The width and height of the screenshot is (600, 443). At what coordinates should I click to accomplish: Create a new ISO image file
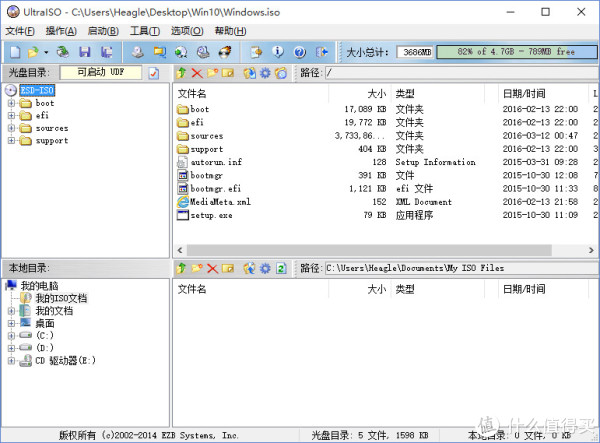15,52
